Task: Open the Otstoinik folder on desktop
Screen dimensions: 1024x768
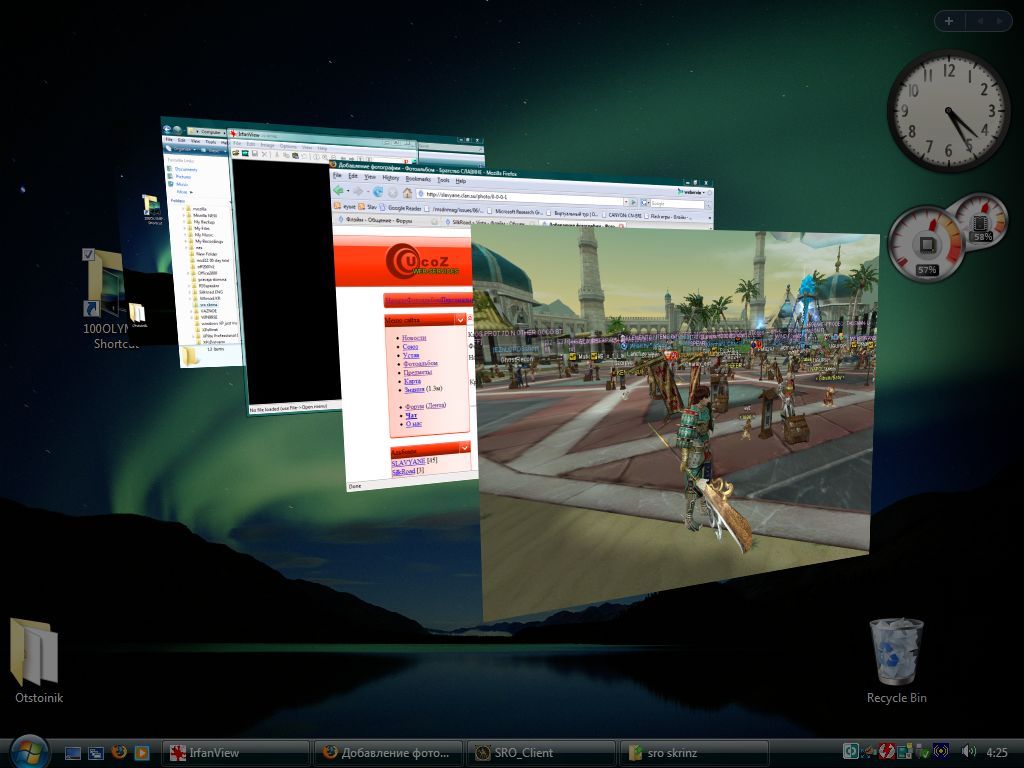Action: tap(35, 660)
